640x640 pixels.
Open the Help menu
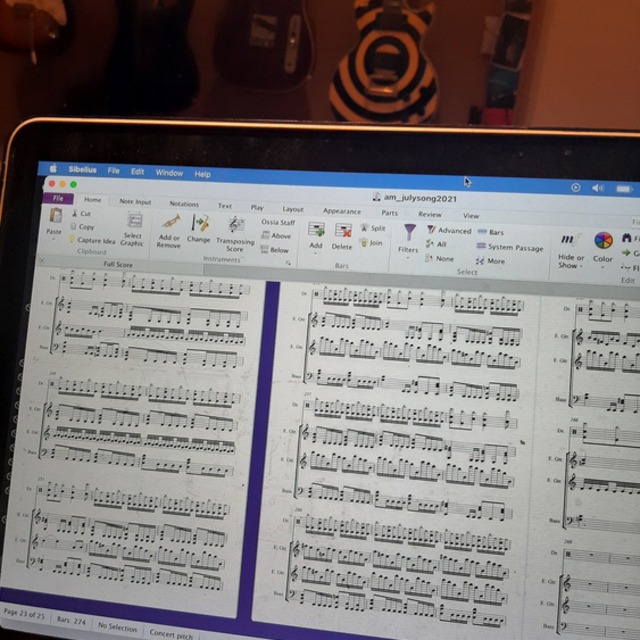202,174
